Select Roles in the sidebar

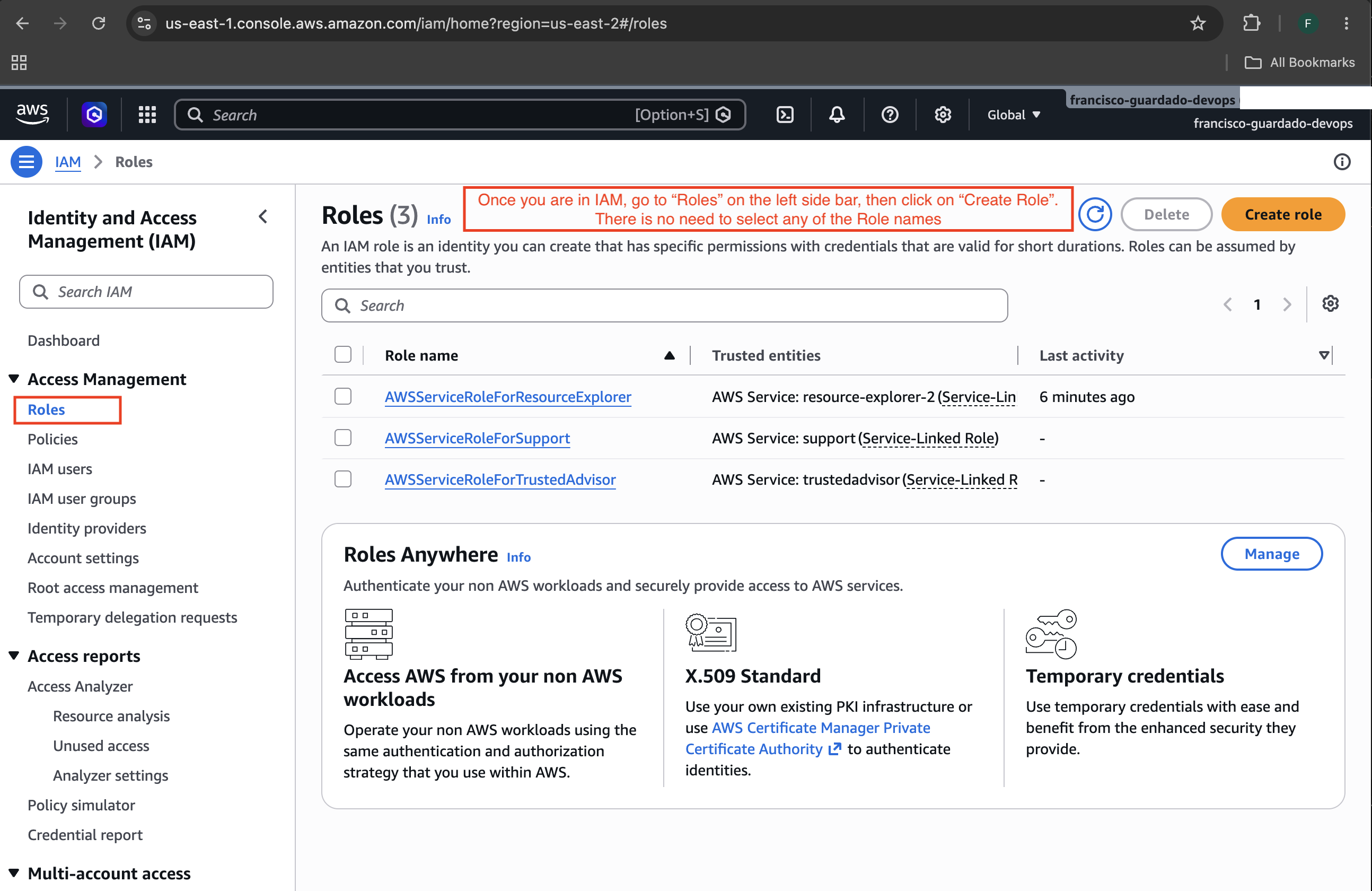click(46, 409)
